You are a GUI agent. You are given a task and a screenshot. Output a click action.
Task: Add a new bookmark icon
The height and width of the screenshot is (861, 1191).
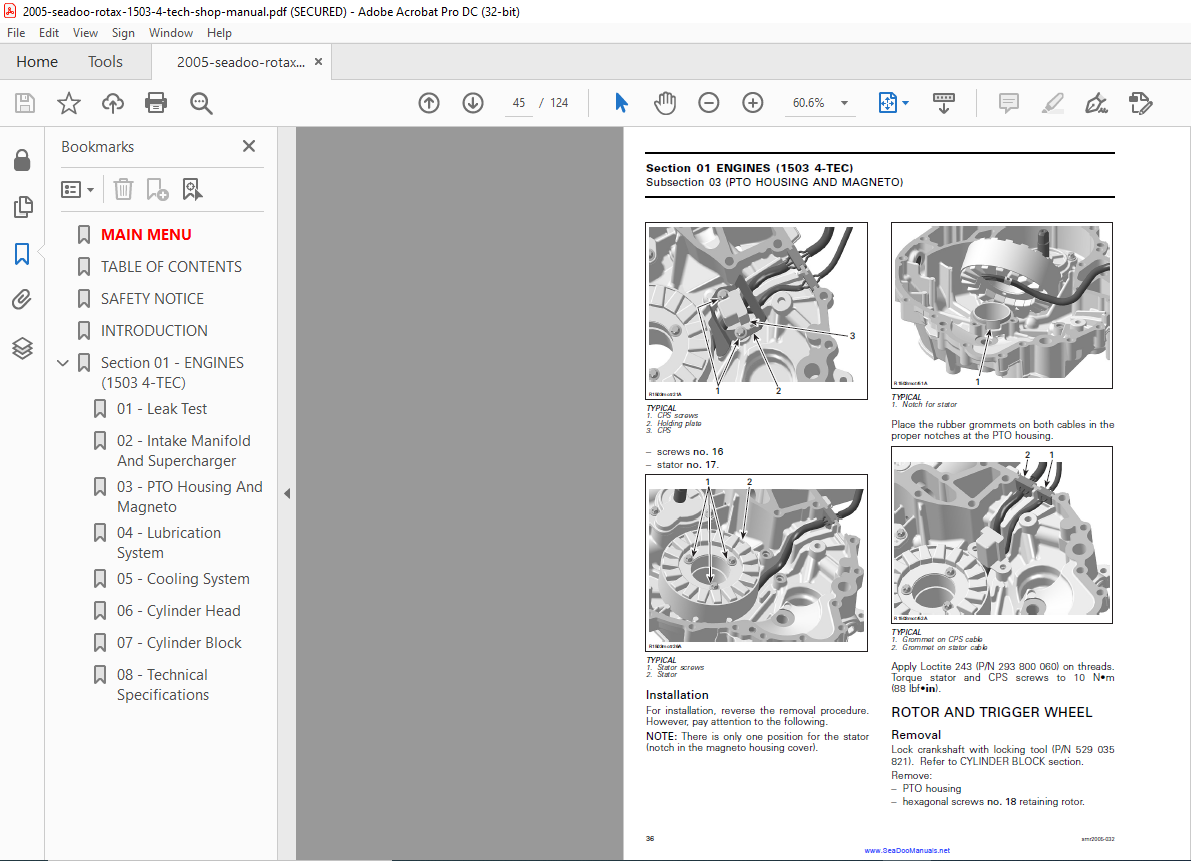(157, 189)
